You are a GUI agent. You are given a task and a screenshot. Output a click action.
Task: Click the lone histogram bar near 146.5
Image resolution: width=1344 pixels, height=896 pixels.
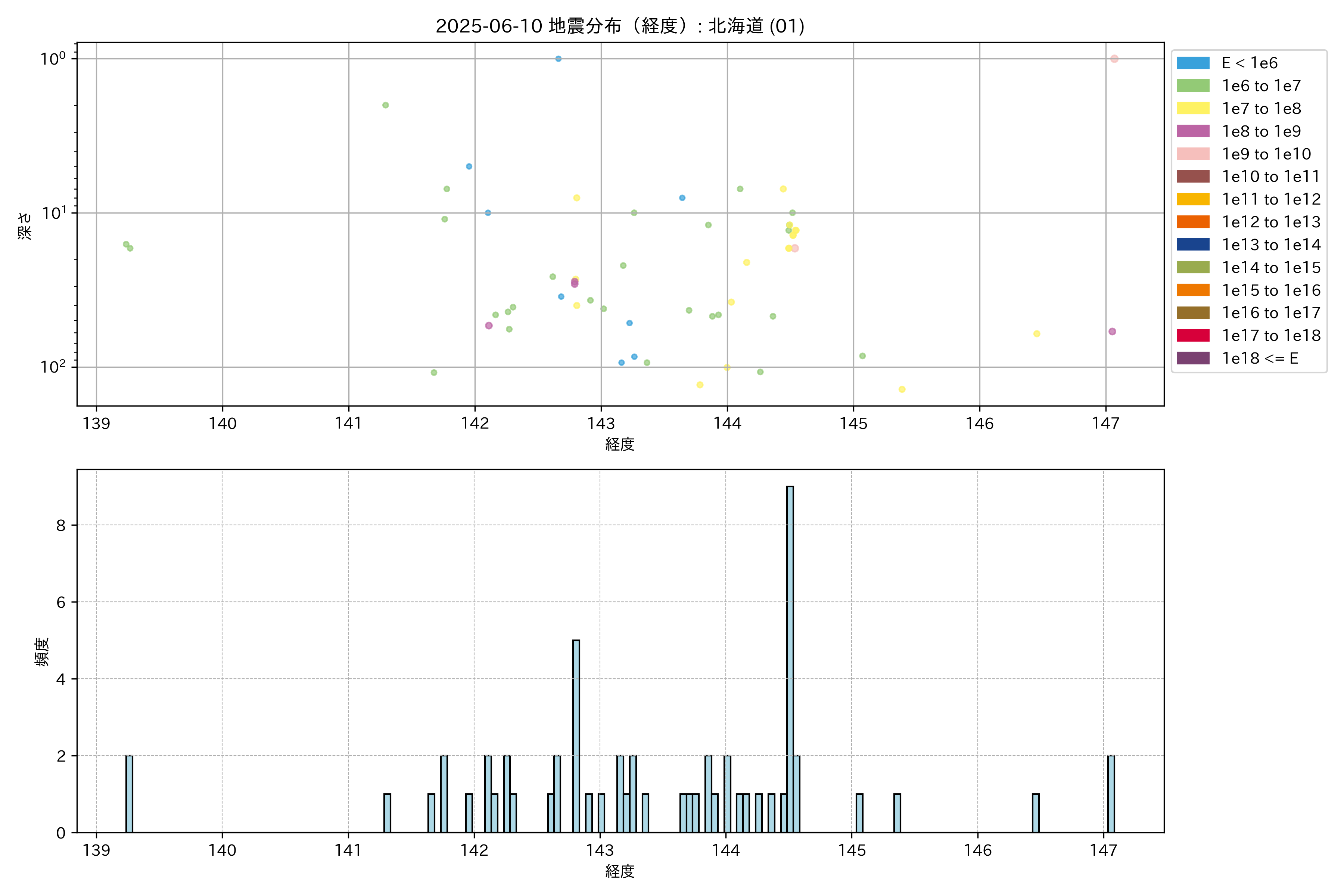click(x=1035, y=813)
